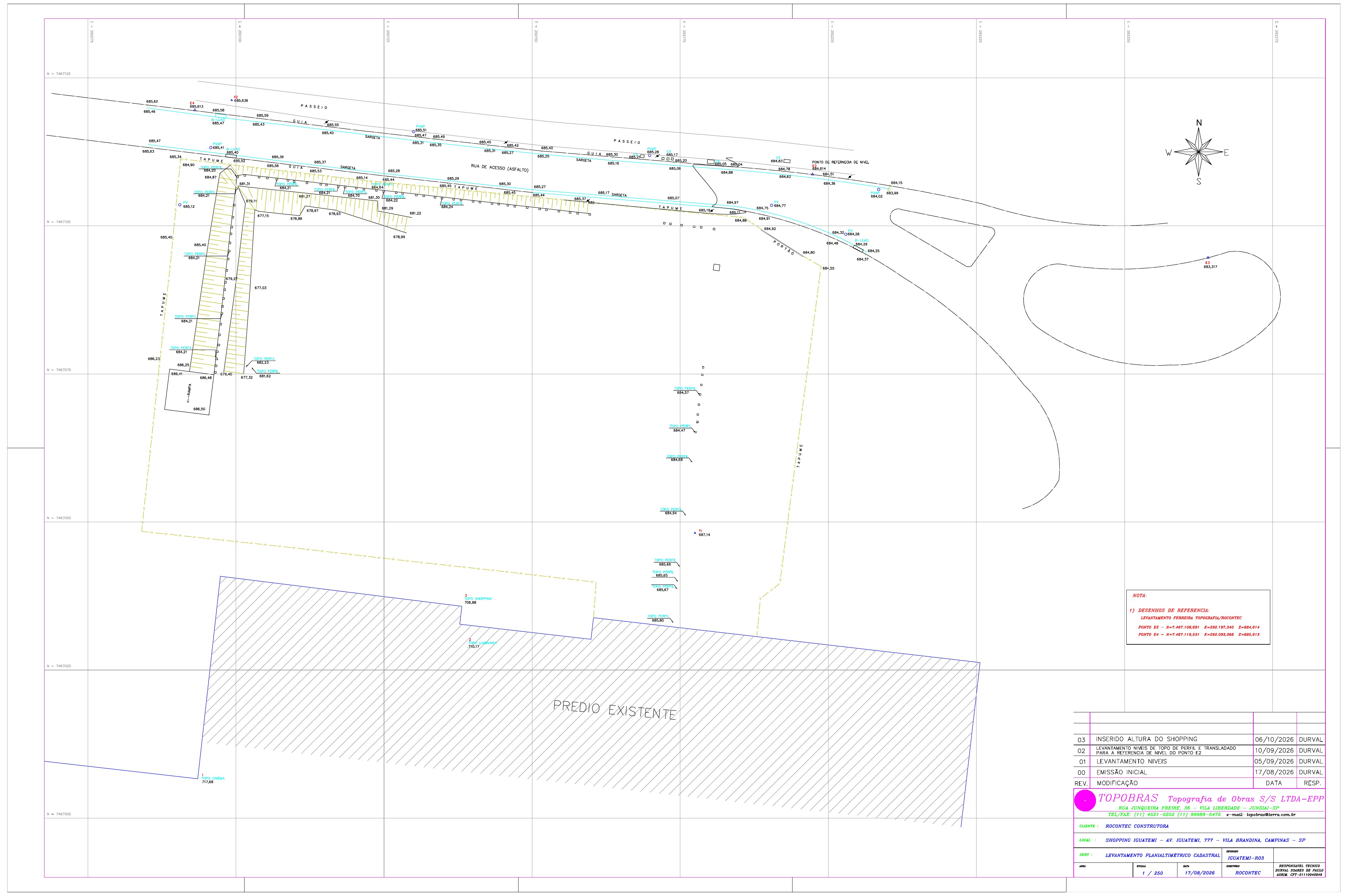
Task: Click the drawing number IGUATEMI-R03
Action: [x=1246, y=858]
